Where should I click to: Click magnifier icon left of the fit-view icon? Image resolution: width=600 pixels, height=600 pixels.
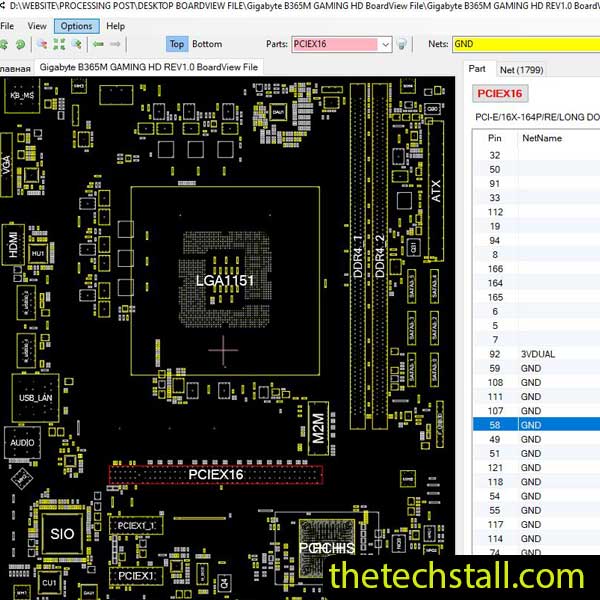(42, 44)
